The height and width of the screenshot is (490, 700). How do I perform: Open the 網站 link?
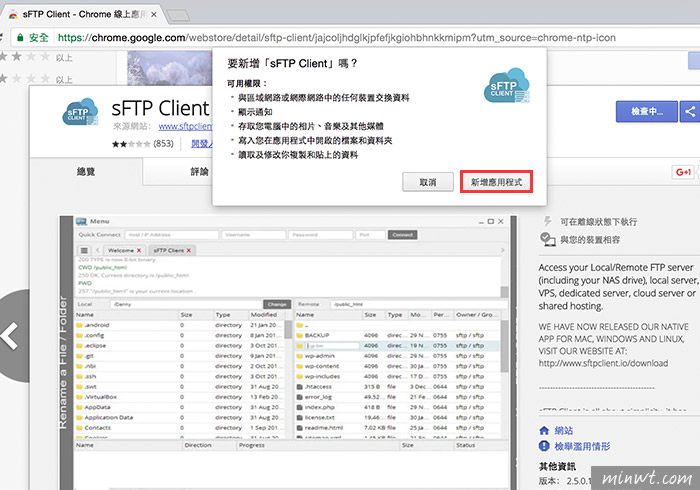(x=563, y=431)
